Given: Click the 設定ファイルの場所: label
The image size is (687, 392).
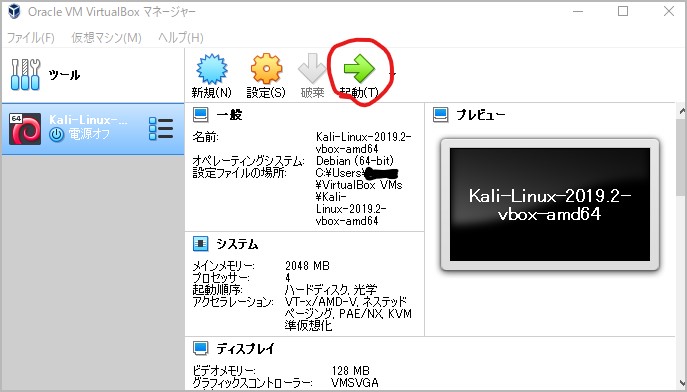Looking at the screenshot, I should tap(239, 173).
